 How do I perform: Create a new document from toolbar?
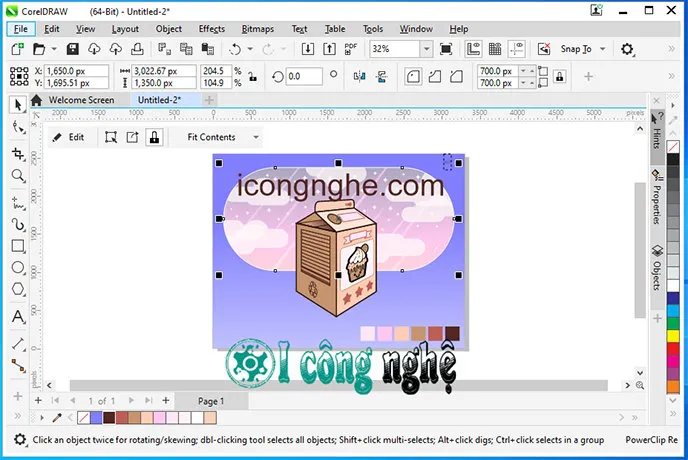coord(18,49)
